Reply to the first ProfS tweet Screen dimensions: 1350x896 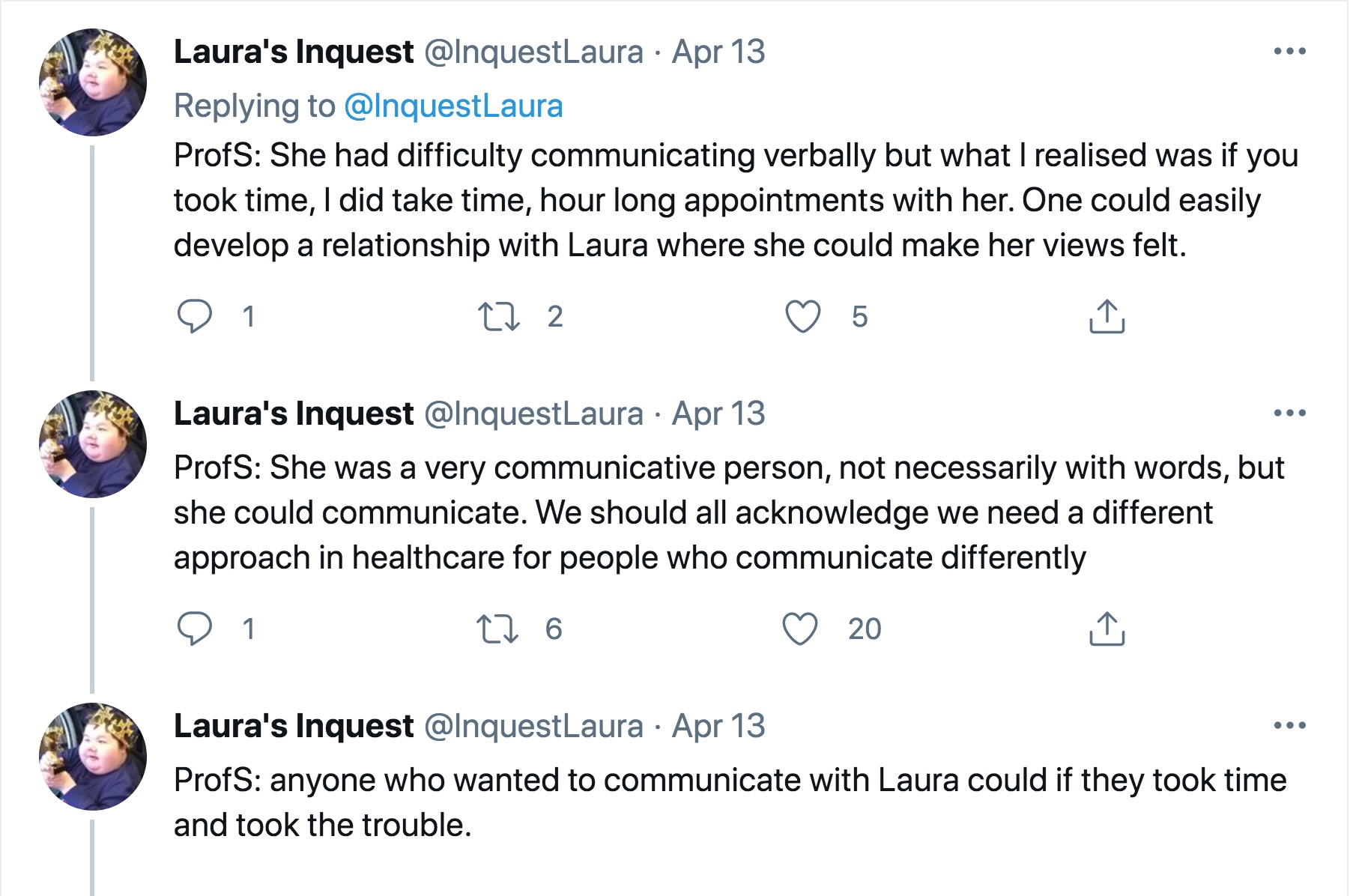pyautogui.click(x=195, y=316)
